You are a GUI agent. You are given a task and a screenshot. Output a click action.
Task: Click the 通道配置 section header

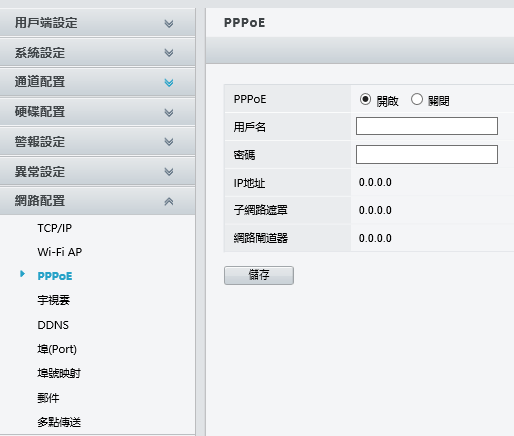tap(97, 82)
